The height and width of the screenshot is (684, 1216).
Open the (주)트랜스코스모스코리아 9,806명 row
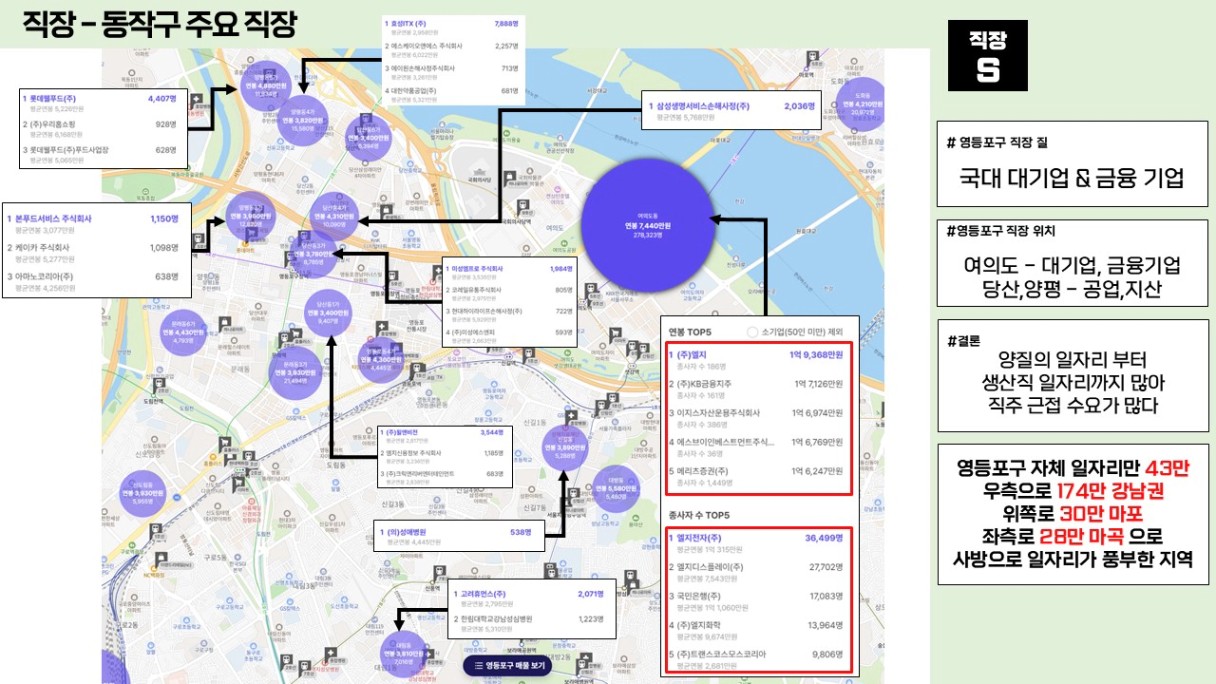(x=758, y=658)
